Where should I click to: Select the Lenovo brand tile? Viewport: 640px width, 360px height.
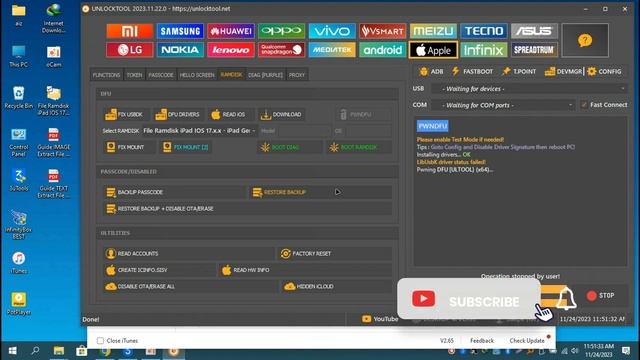(231, 50)
